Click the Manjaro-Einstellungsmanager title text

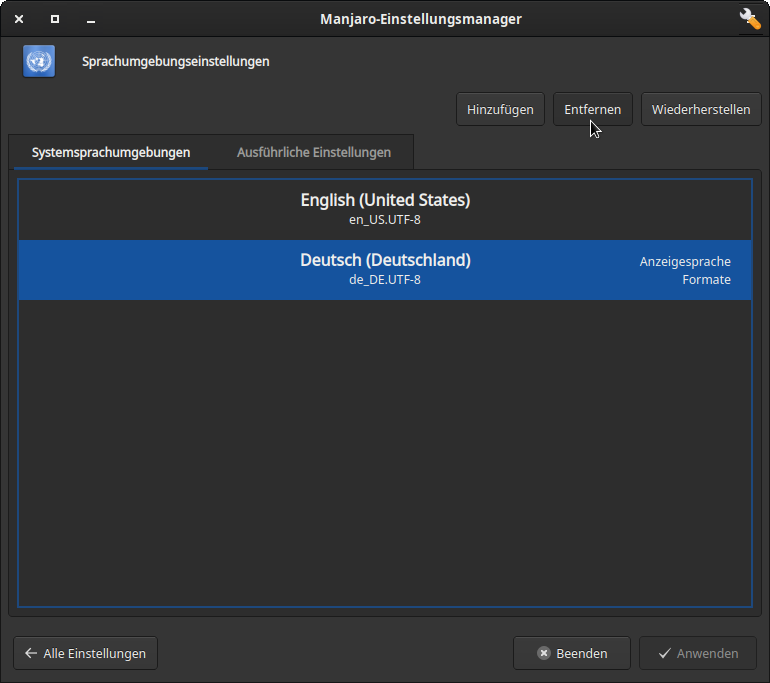(x=421, y=19)
